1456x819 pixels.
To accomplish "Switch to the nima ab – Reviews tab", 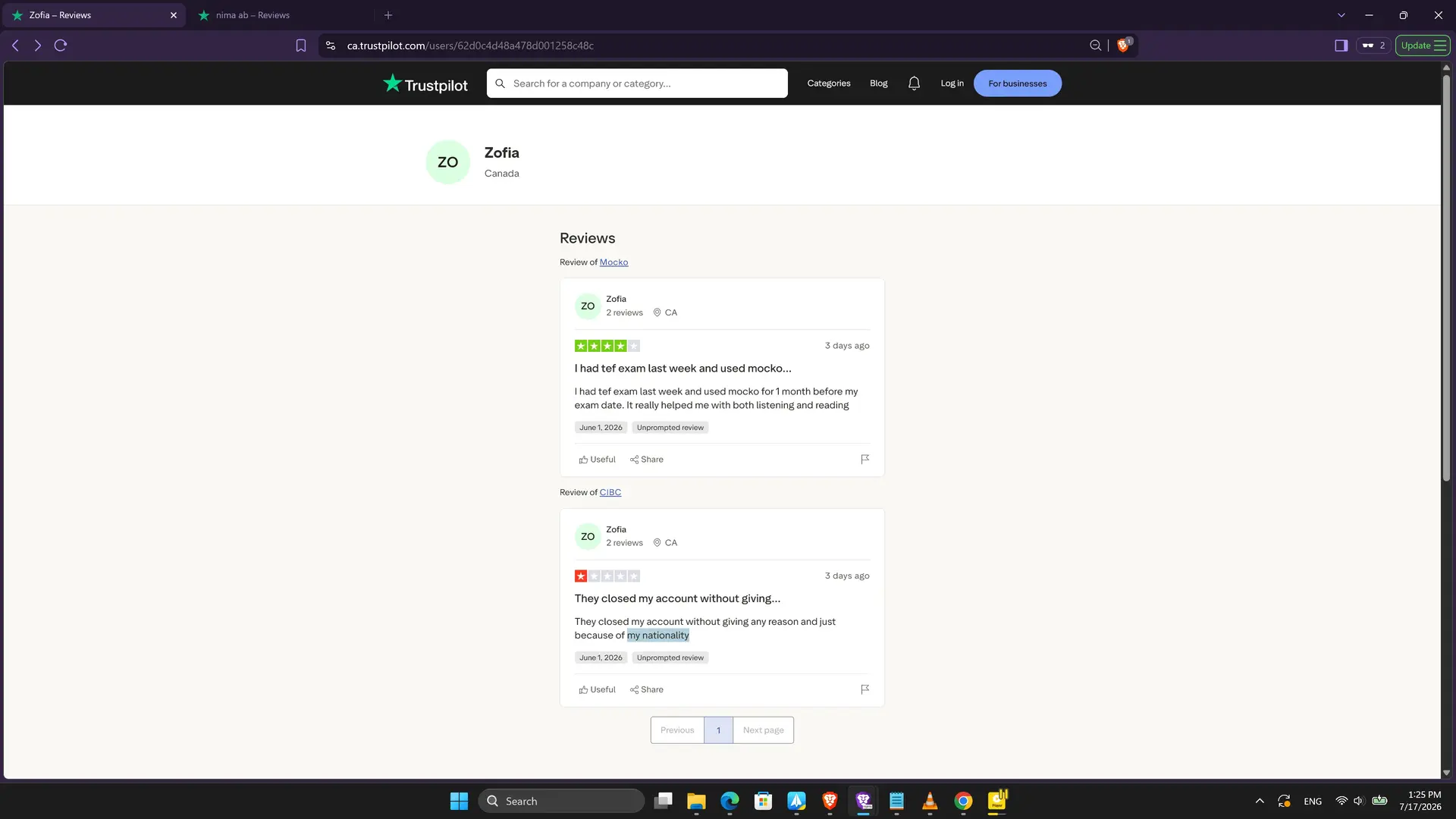I will pos(281,15).
